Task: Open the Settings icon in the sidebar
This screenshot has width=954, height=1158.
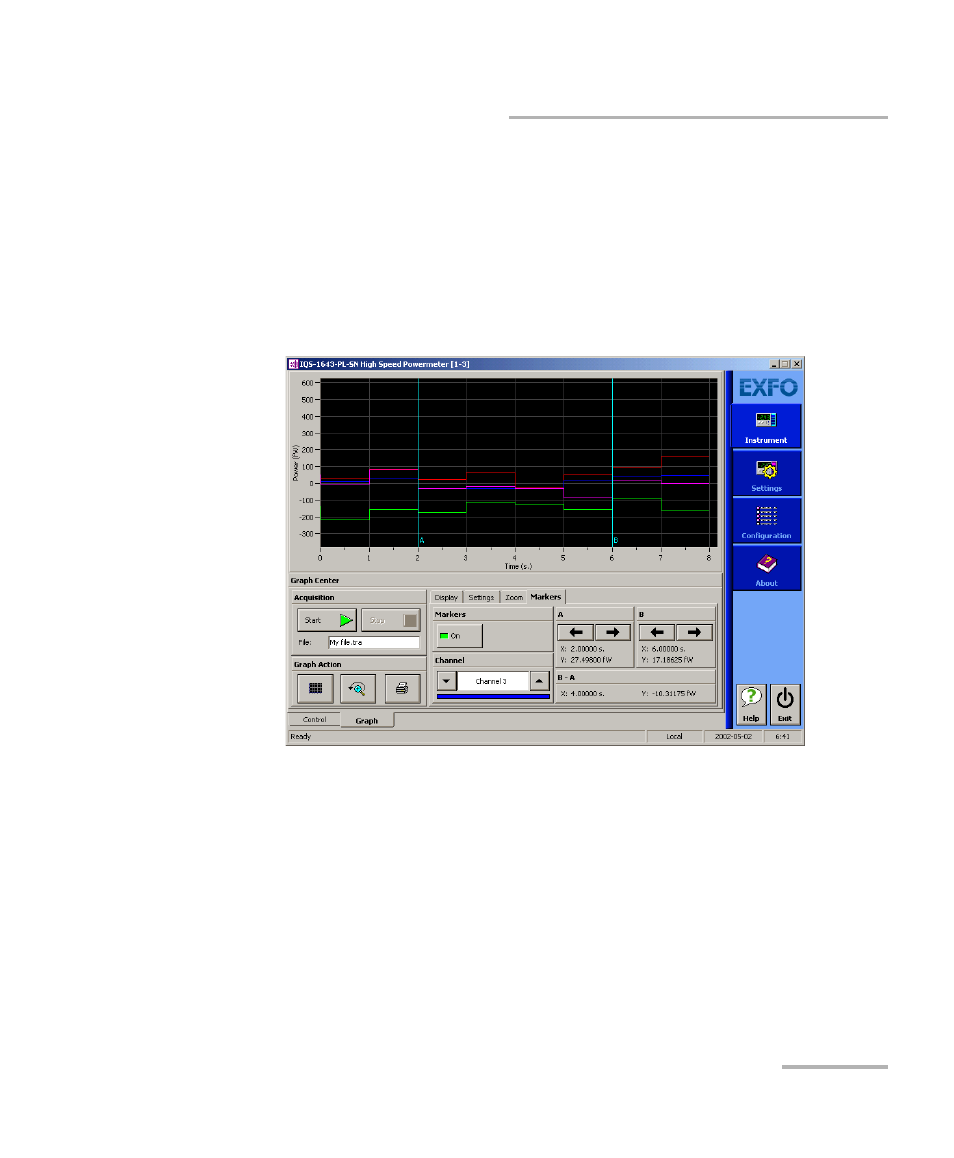Action: point(766,474)
